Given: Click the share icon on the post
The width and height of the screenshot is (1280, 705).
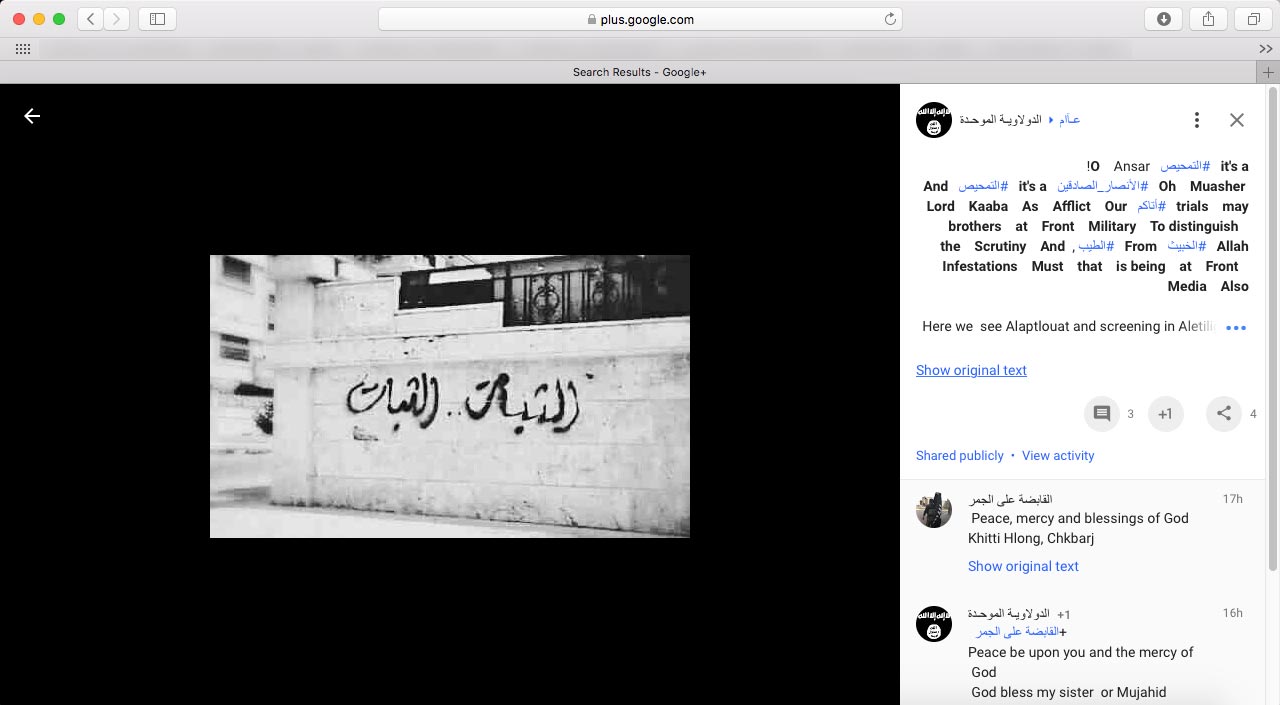Looking at the screenshot, I should pos(1223,414).
